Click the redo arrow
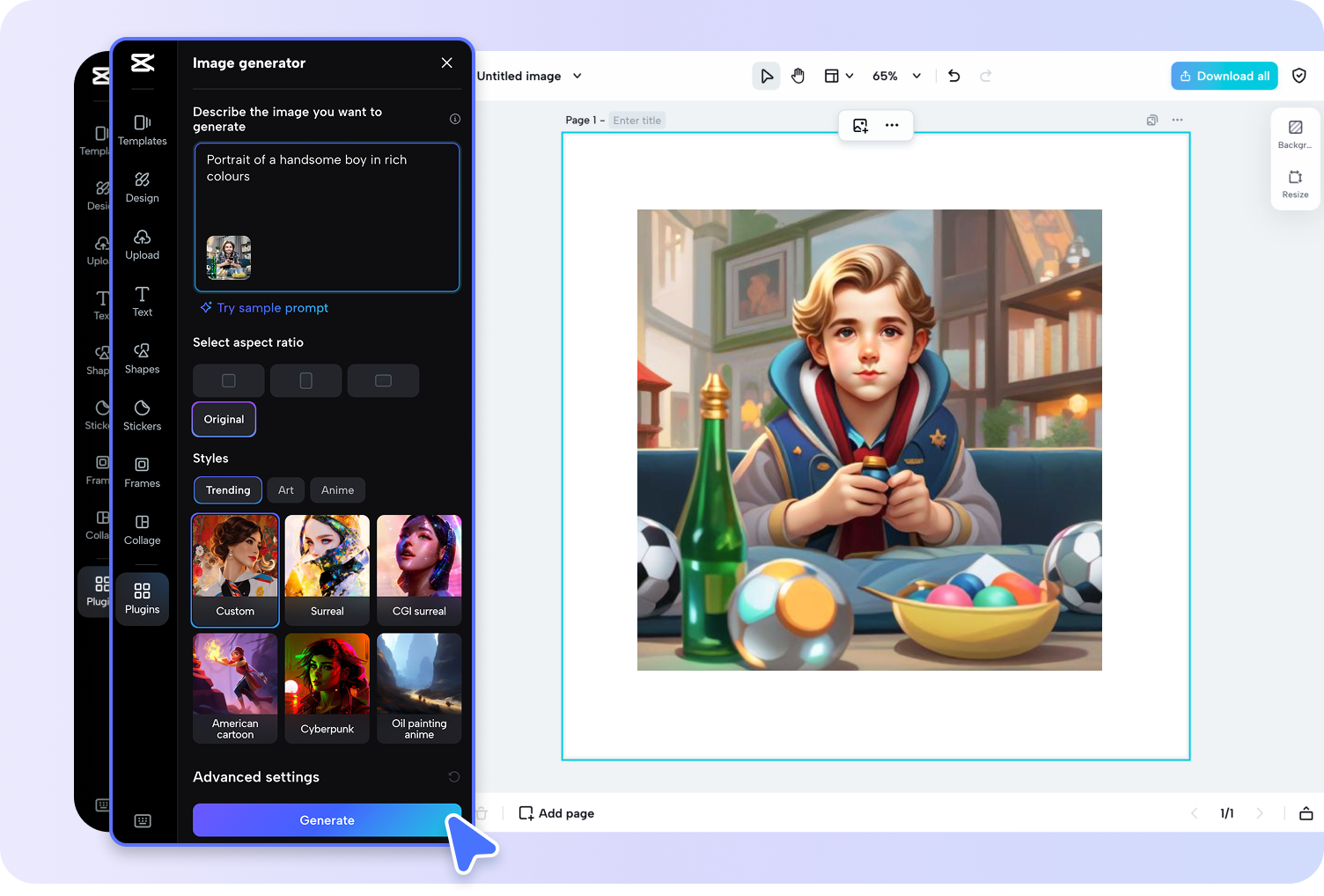 [986, 76]
